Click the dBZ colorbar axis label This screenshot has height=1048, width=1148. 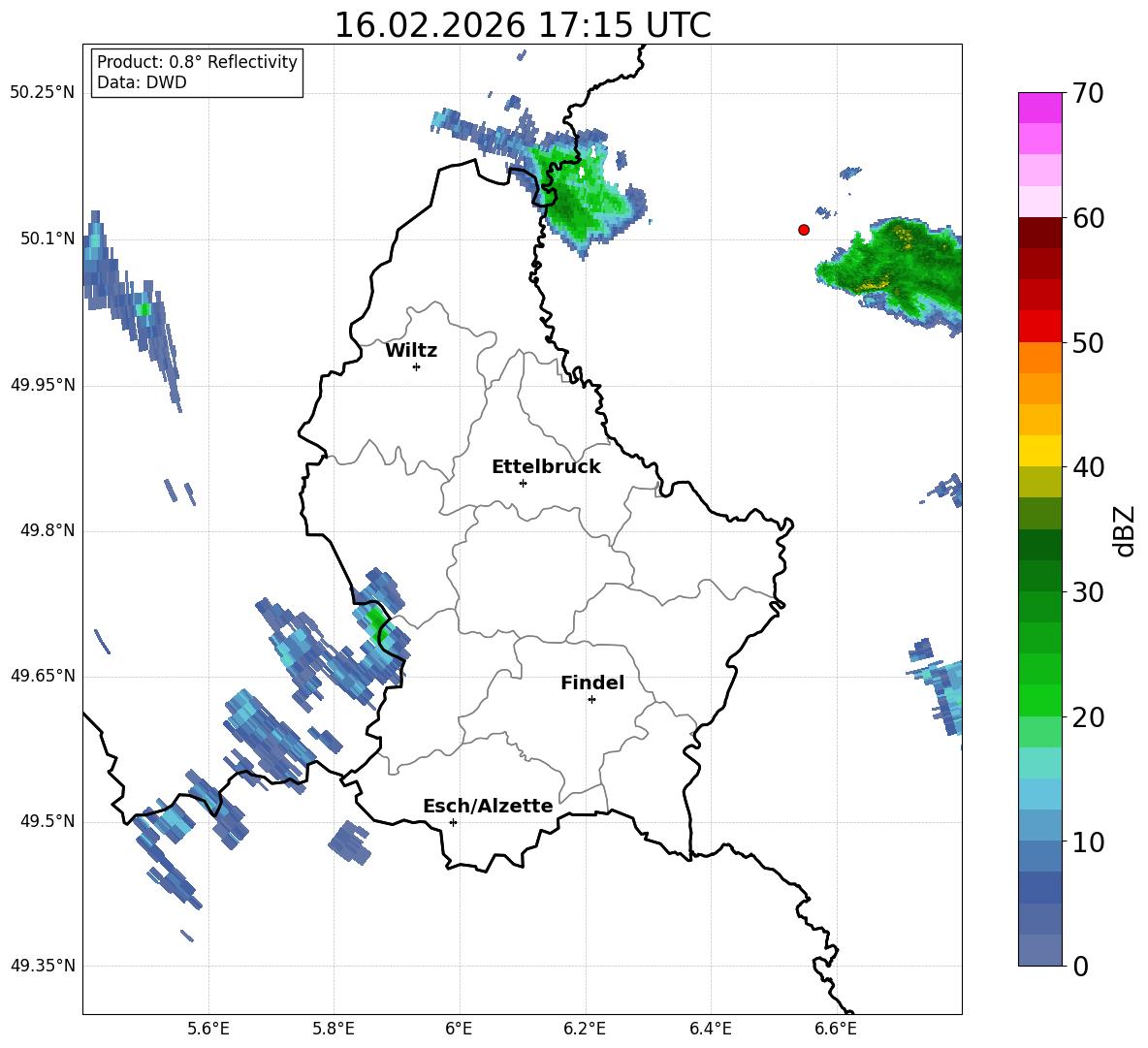pyautogui.click(x=1125, y=530)
